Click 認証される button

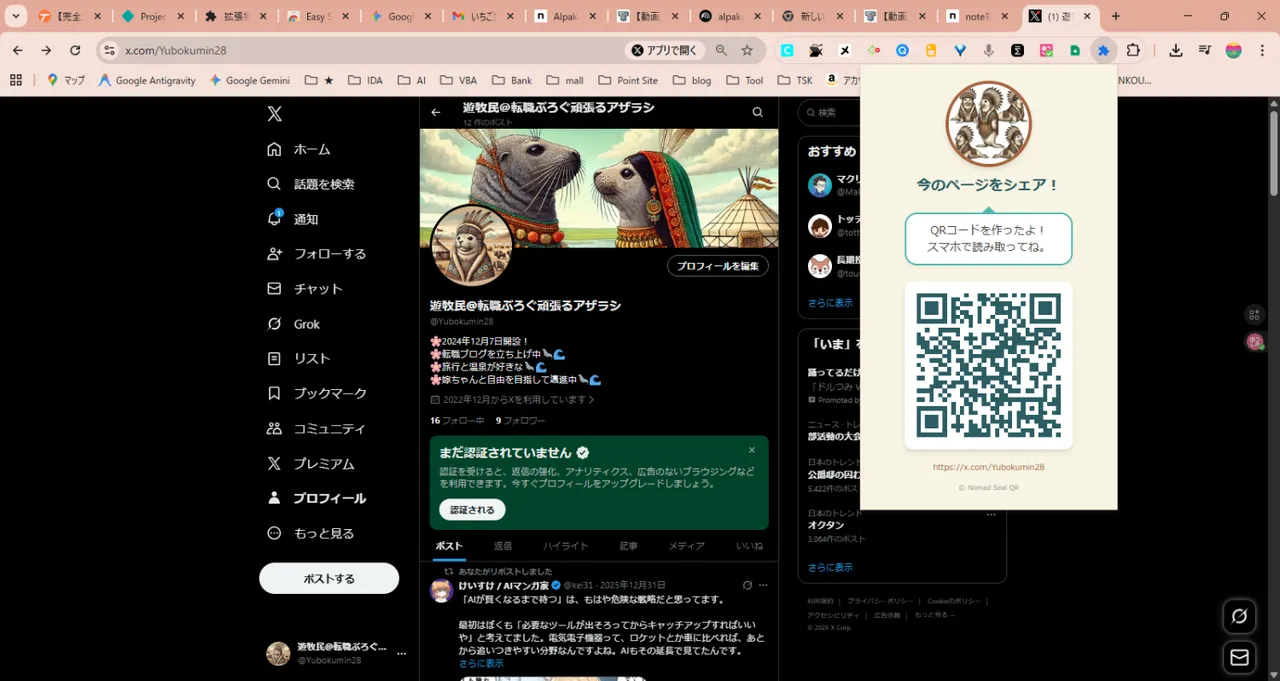coord(472,510)
